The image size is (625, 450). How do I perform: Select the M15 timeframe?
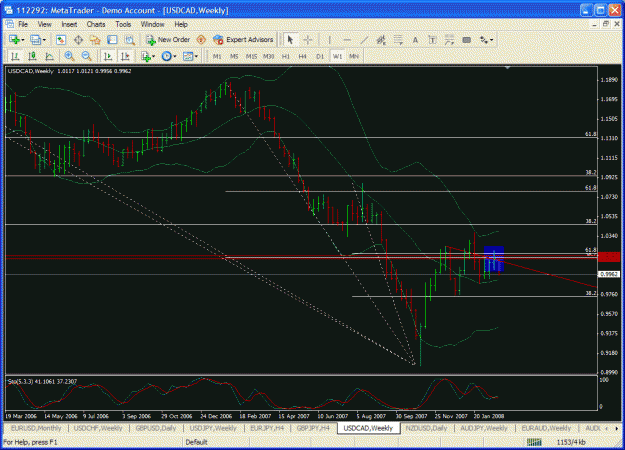coord(251,57)
